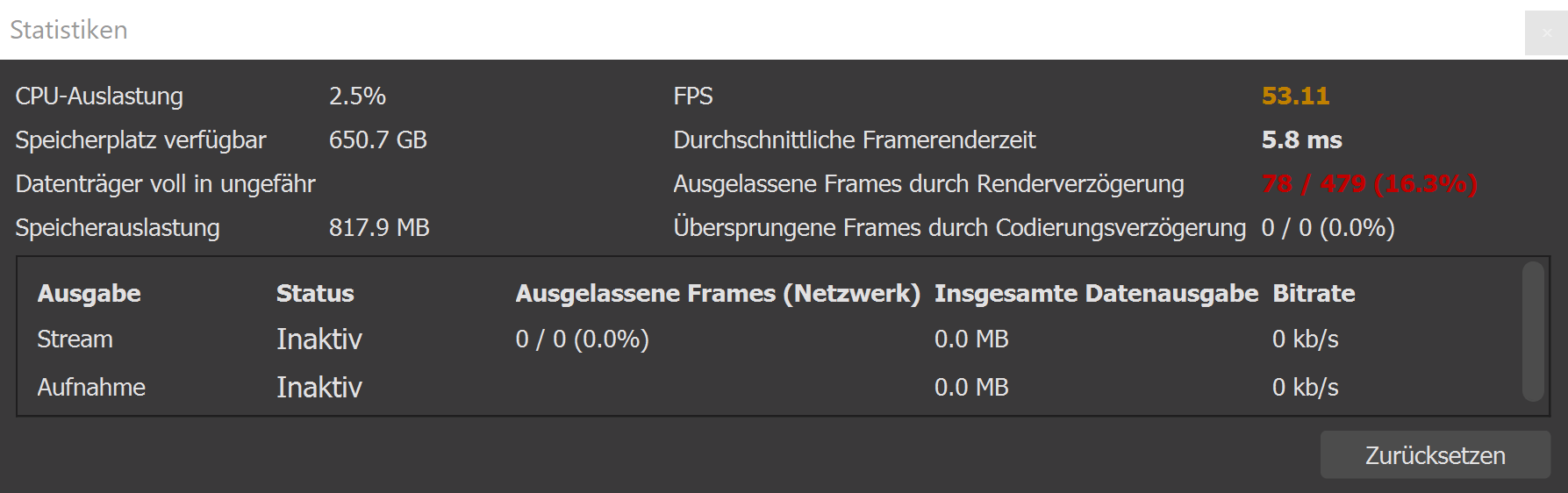Click the CPU-Auslastung label

point(99,96)
